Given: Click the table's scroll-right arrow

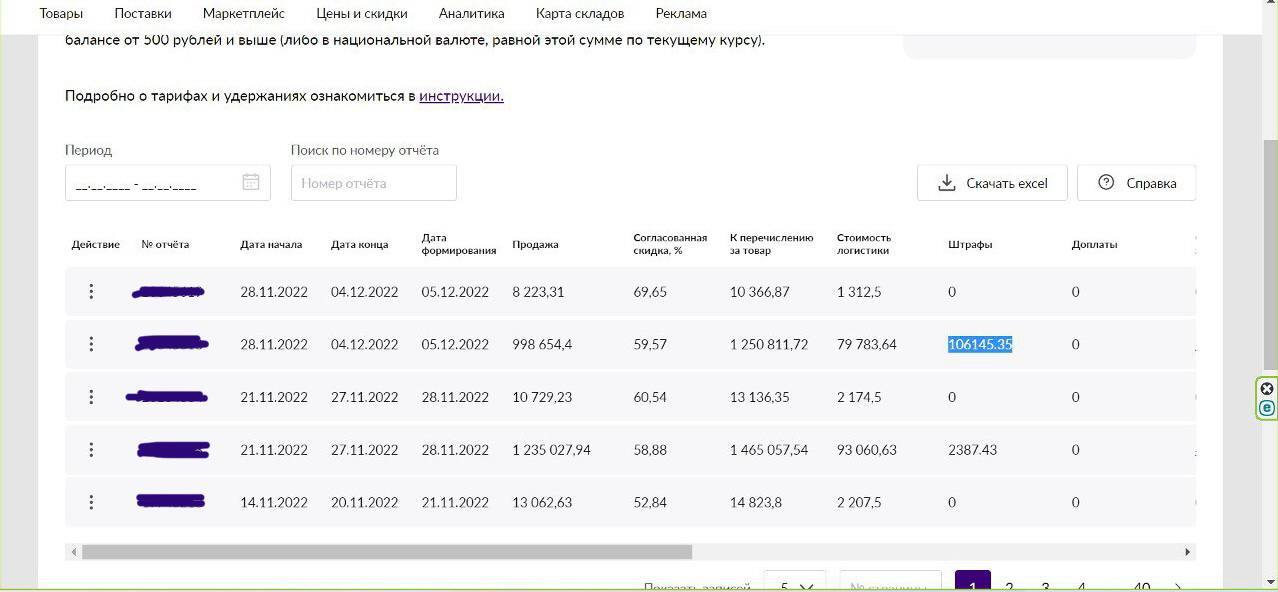Looking at the screenshot, I should coord(1188,552).
